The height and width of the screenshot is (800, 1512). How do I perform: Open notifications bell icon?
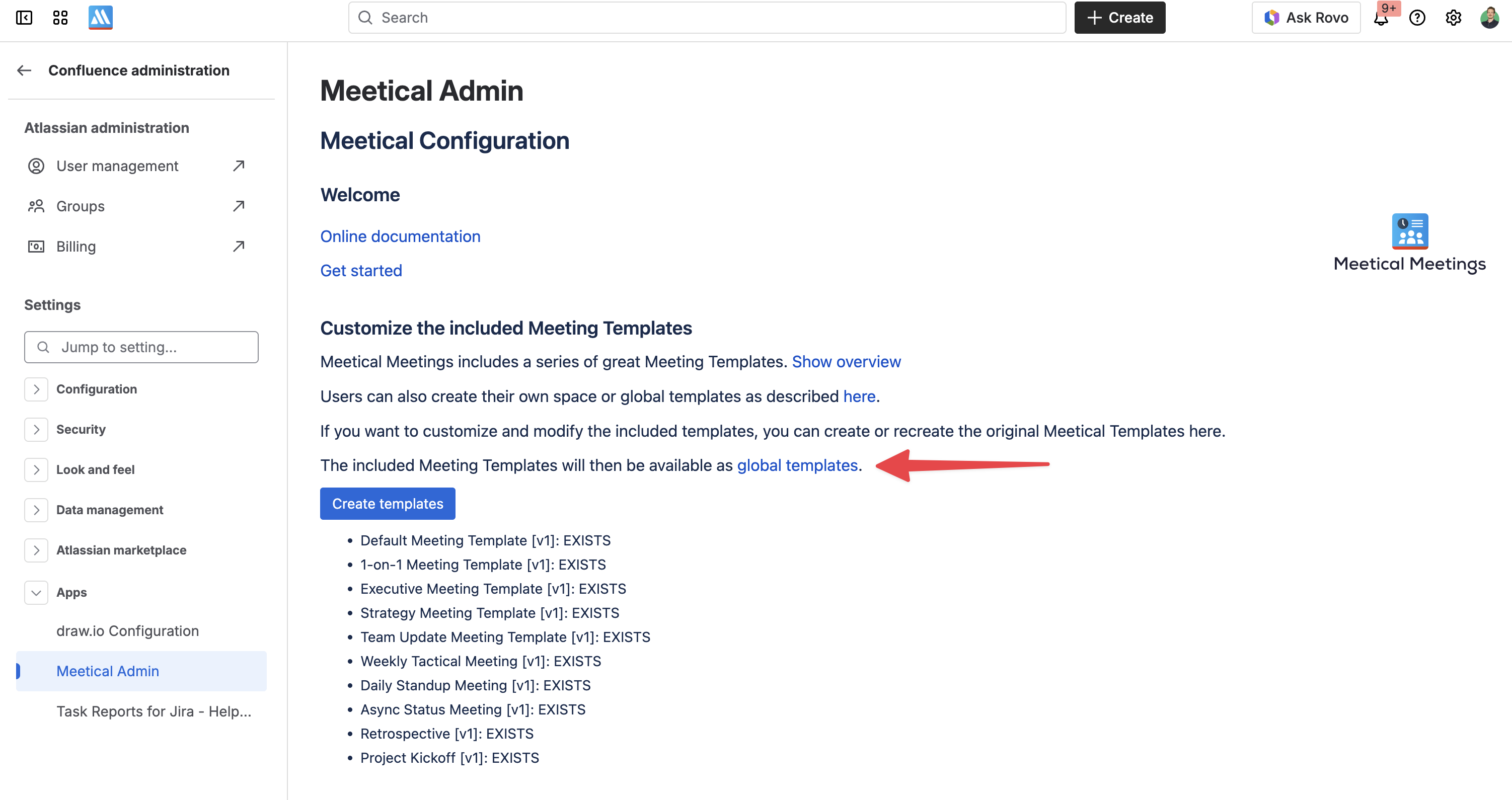pos(1381,18)
